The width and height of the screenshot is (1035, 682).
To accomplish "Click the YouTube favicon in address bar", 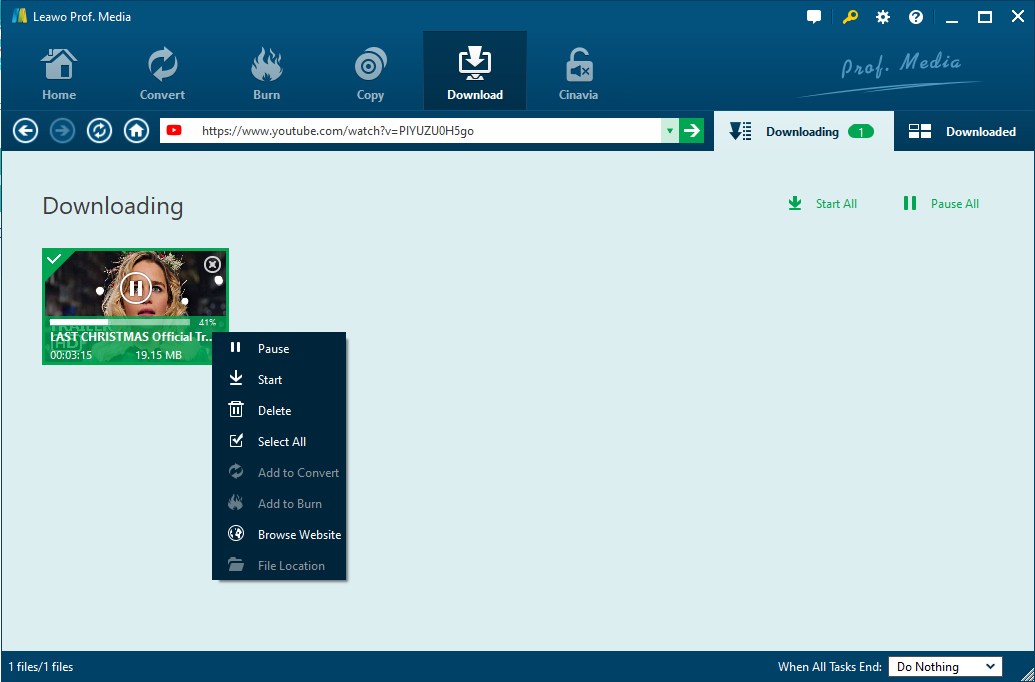I will (x=174, y=131).
